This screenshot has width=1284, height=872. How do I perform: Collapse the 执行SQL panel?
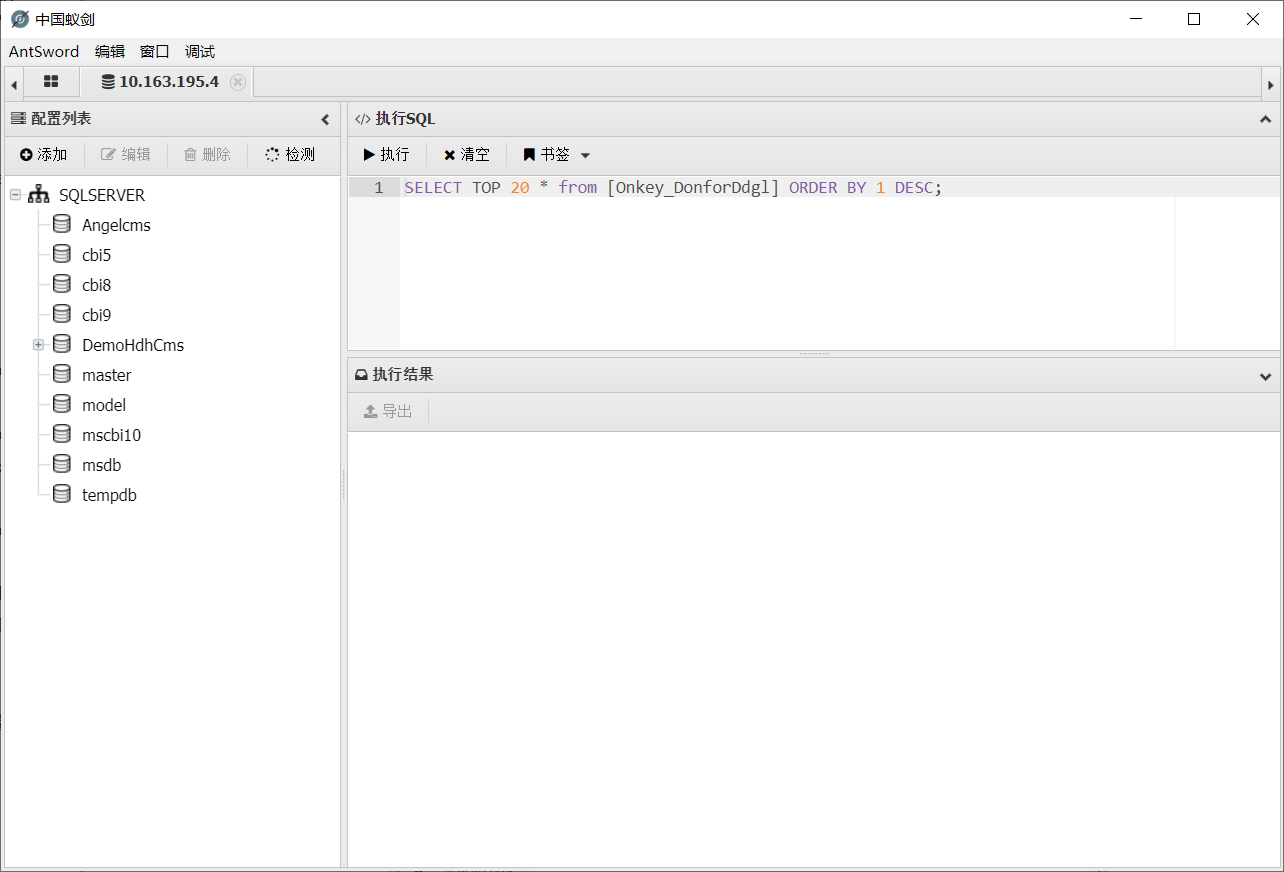pyautogui.click(x=1265, y=119)
